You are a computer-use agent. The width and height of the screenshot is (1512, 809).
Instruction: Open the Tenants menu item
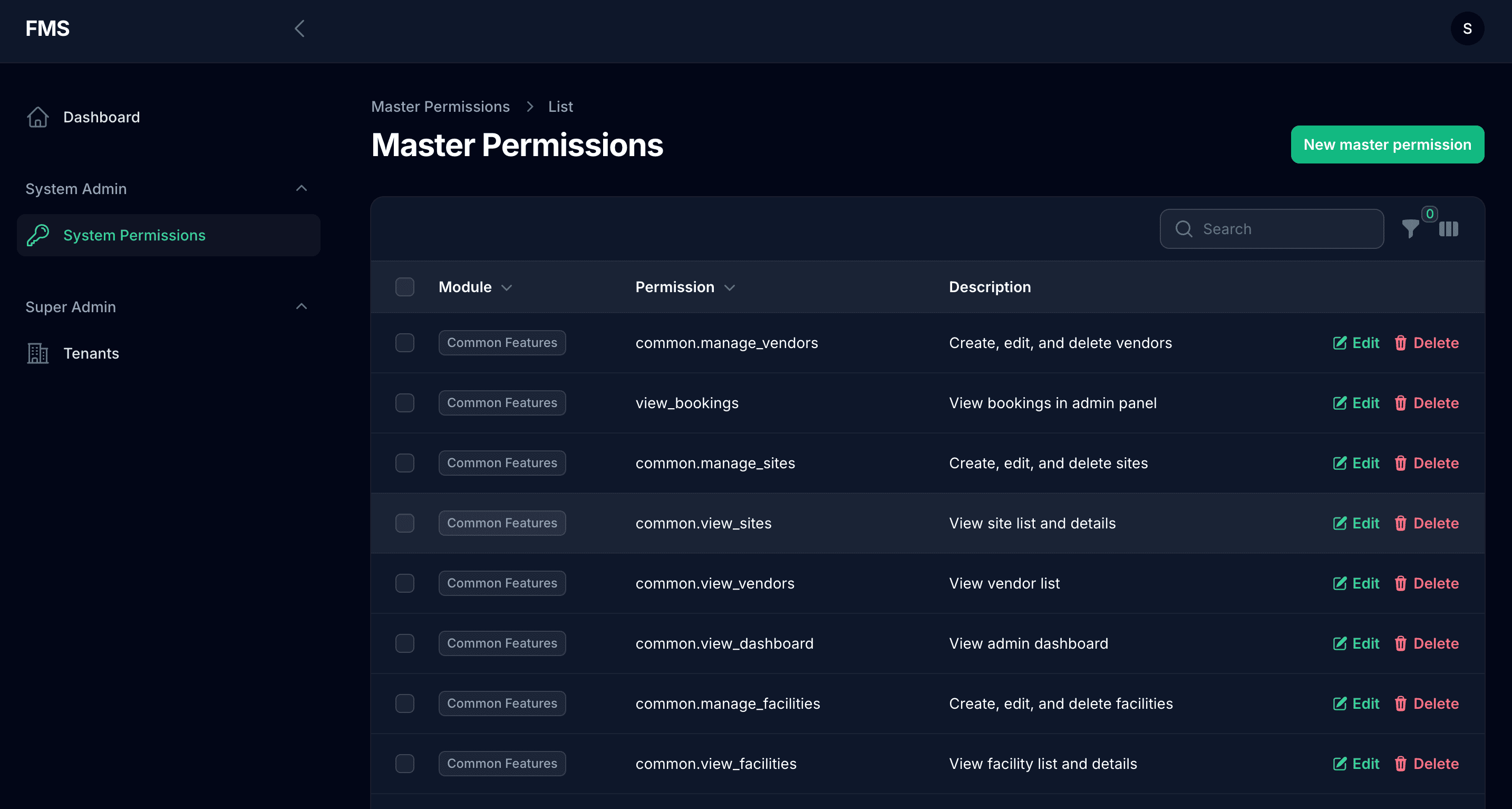[91, 353]
